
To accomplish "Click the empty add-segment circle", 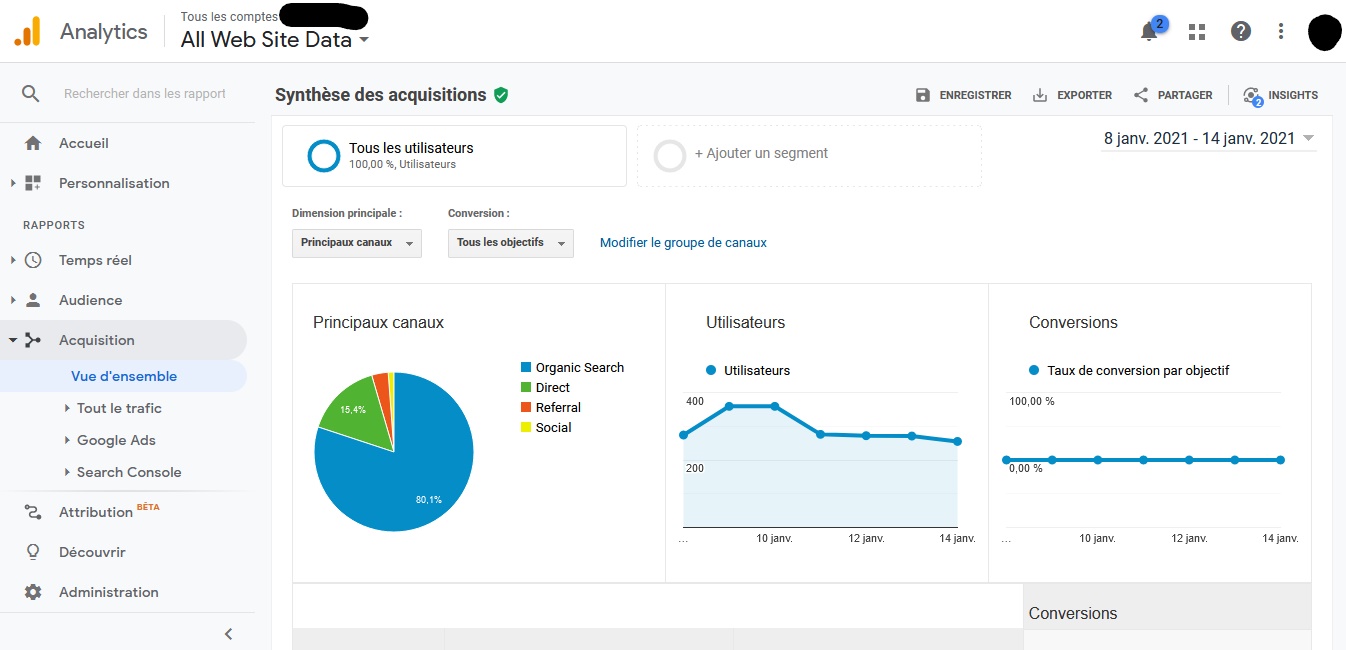I will [669, 156].
